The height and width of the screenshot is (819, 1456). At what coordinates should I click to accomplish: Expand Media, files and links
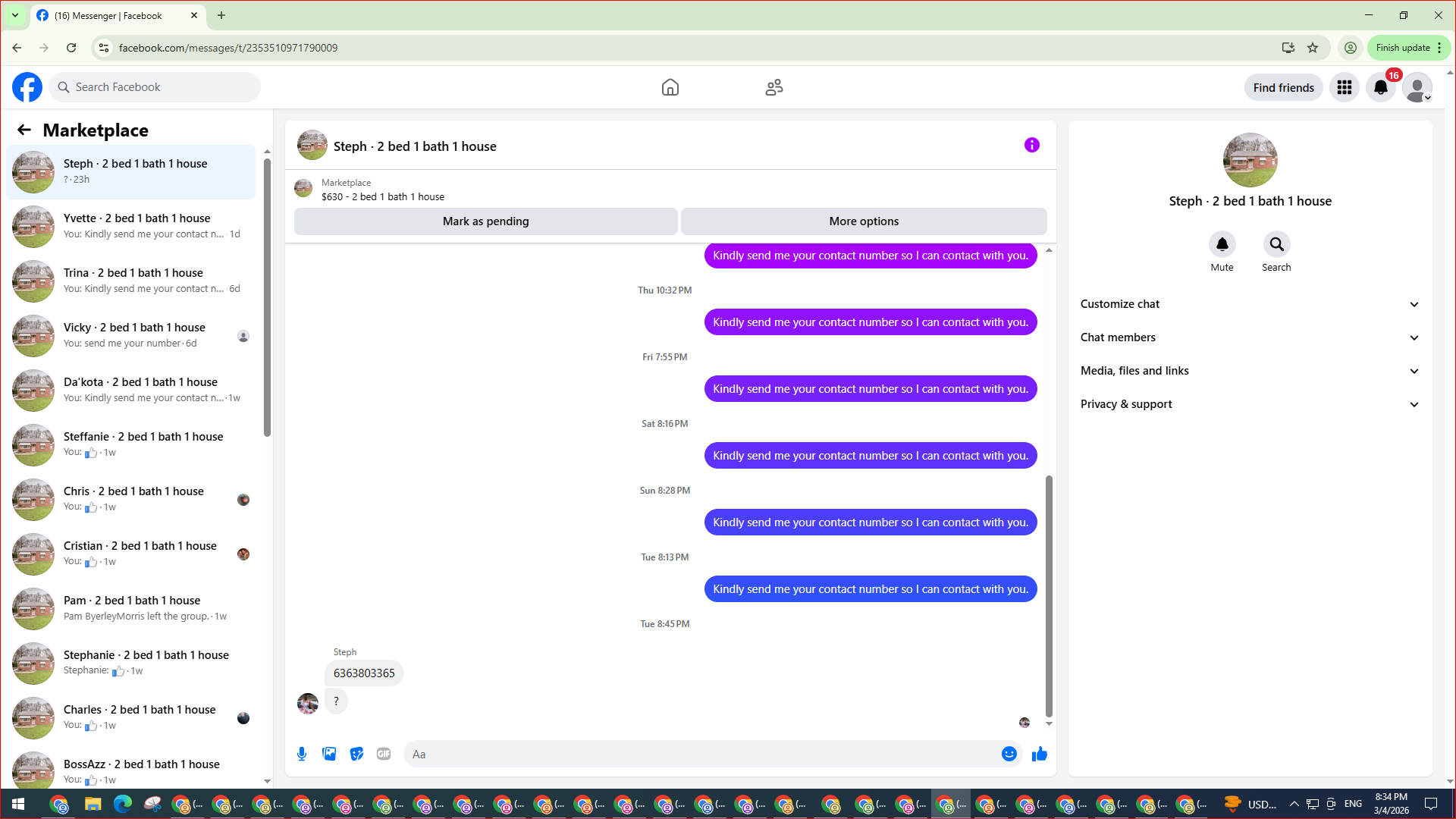pos(1250,371)
